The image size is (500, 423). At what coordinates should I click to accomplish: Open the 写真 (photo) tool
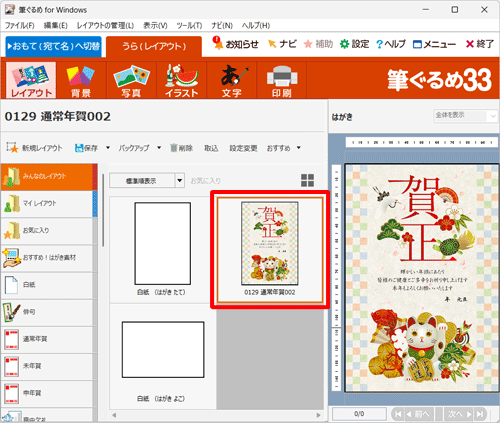point(131,80)
